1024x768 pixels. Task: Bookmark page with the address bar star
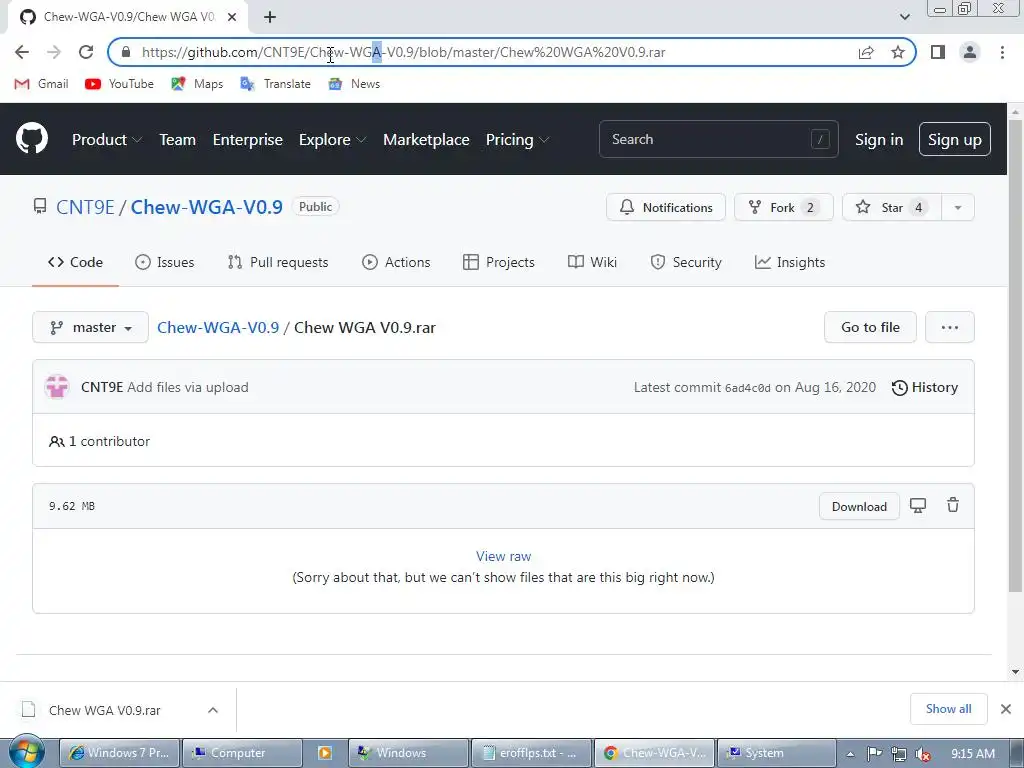898,52
